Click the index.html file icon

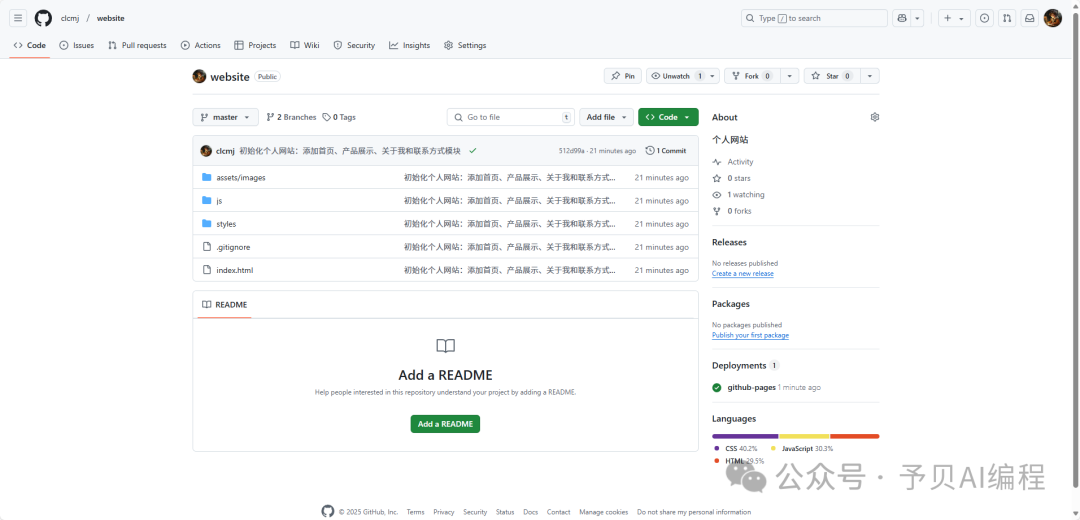[x=207, y=270]
